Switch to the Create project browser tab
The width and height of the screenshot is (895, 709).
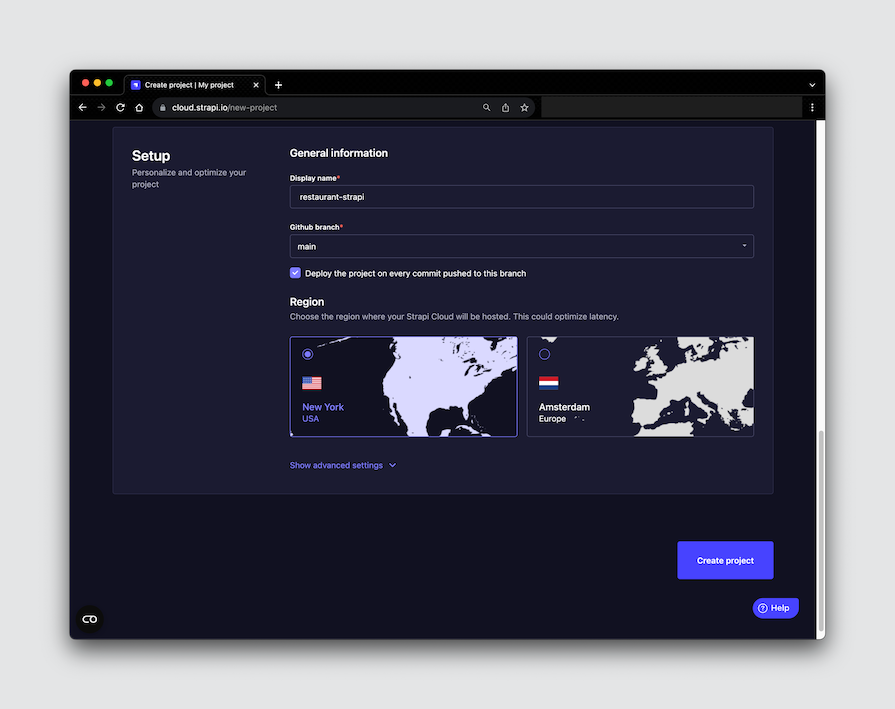pyautogui.click(x=192, y=84)
